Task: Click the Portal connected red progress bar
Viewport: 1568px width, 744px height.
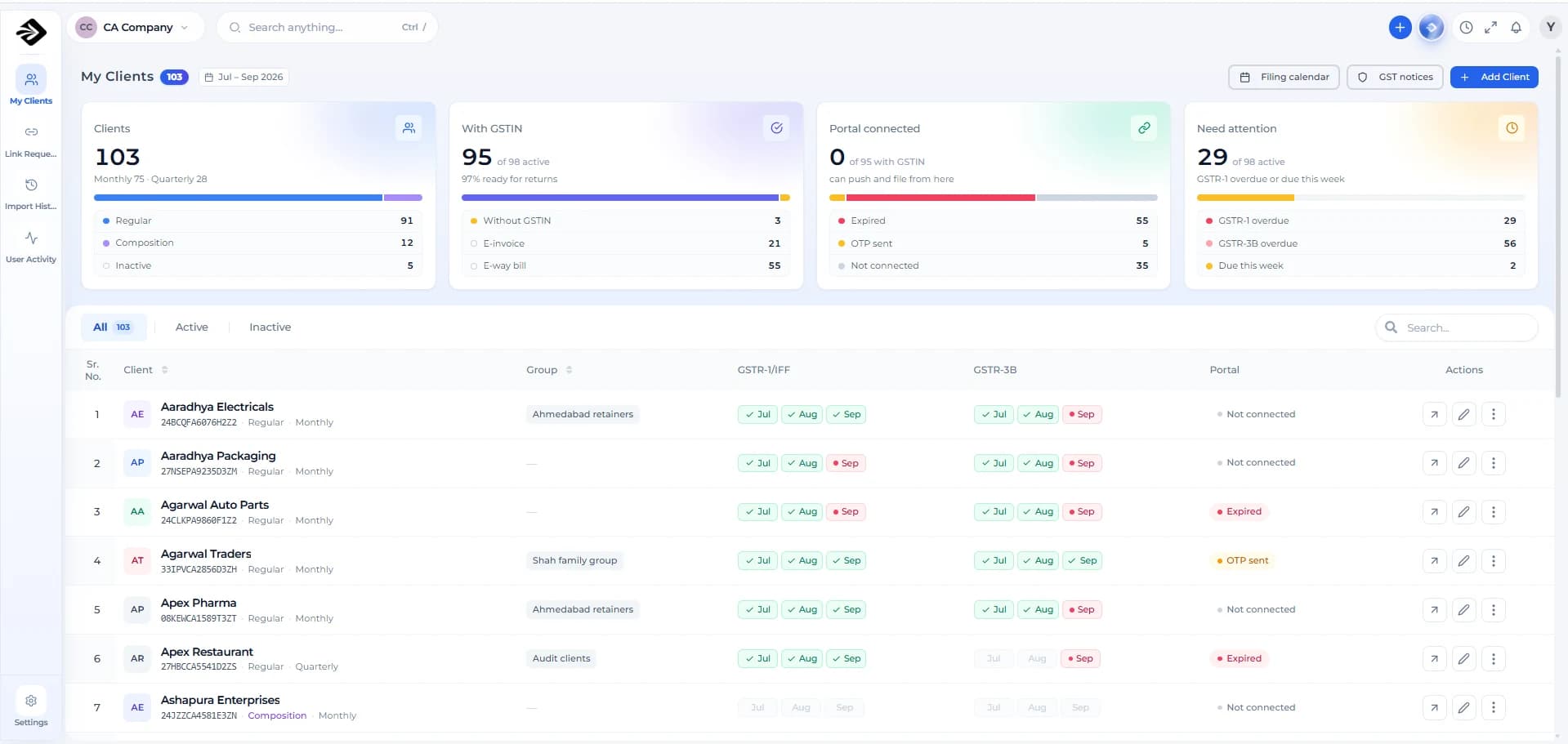Action: (x=940, y=198)
